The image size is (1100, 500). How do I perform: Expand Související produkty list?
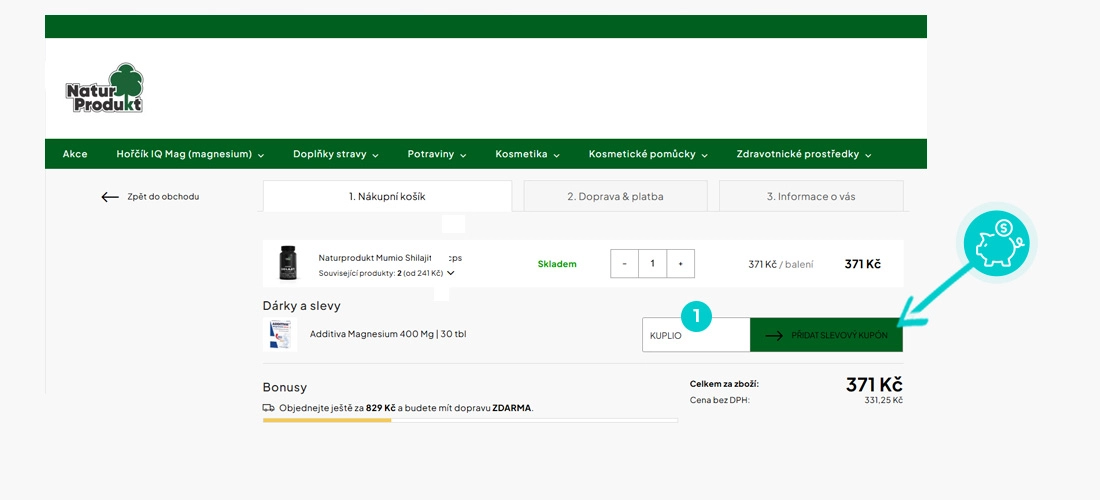point(387,273)
